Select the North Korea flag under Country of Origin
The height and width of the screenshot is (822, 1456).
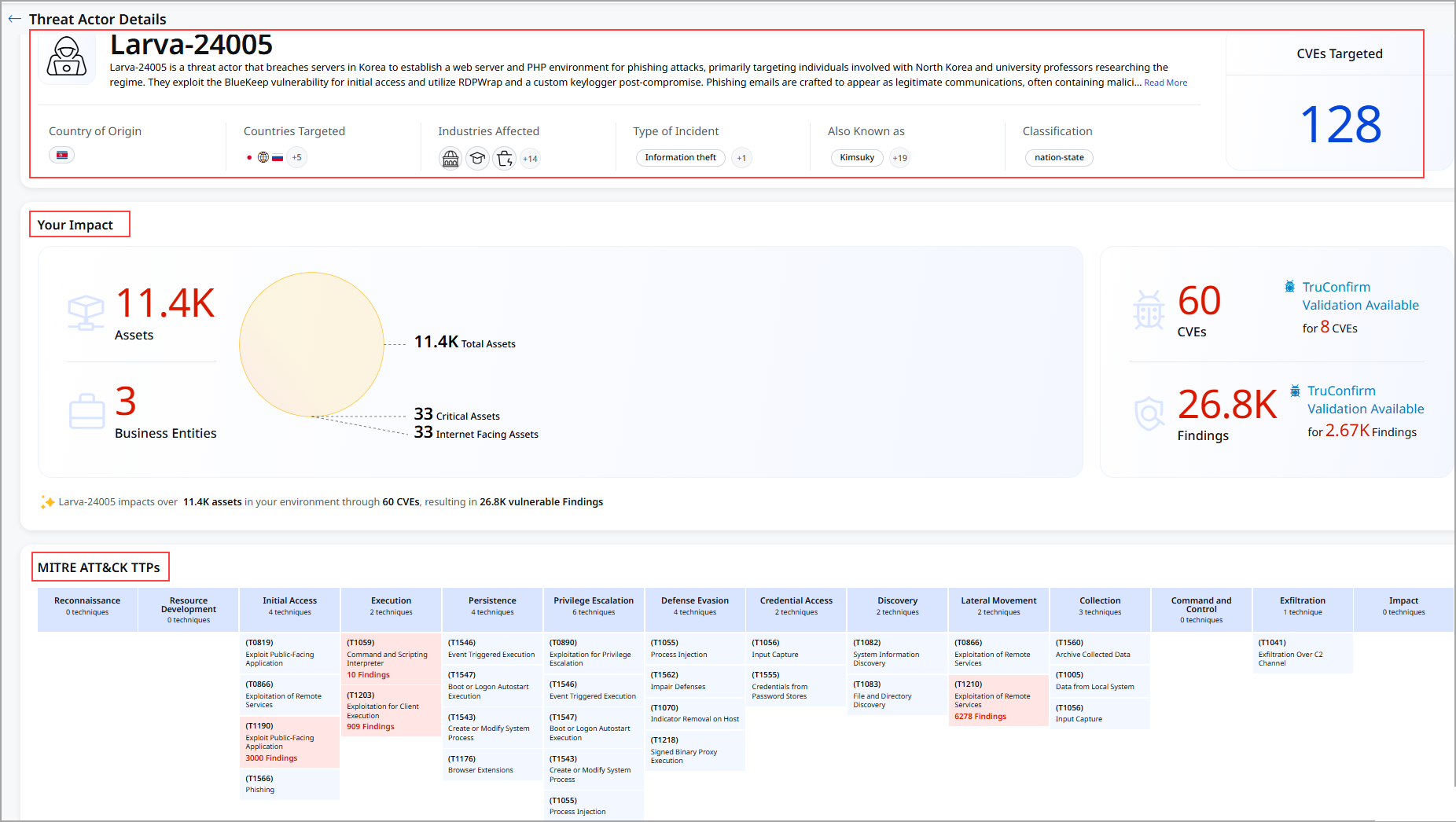pos(61,155)
